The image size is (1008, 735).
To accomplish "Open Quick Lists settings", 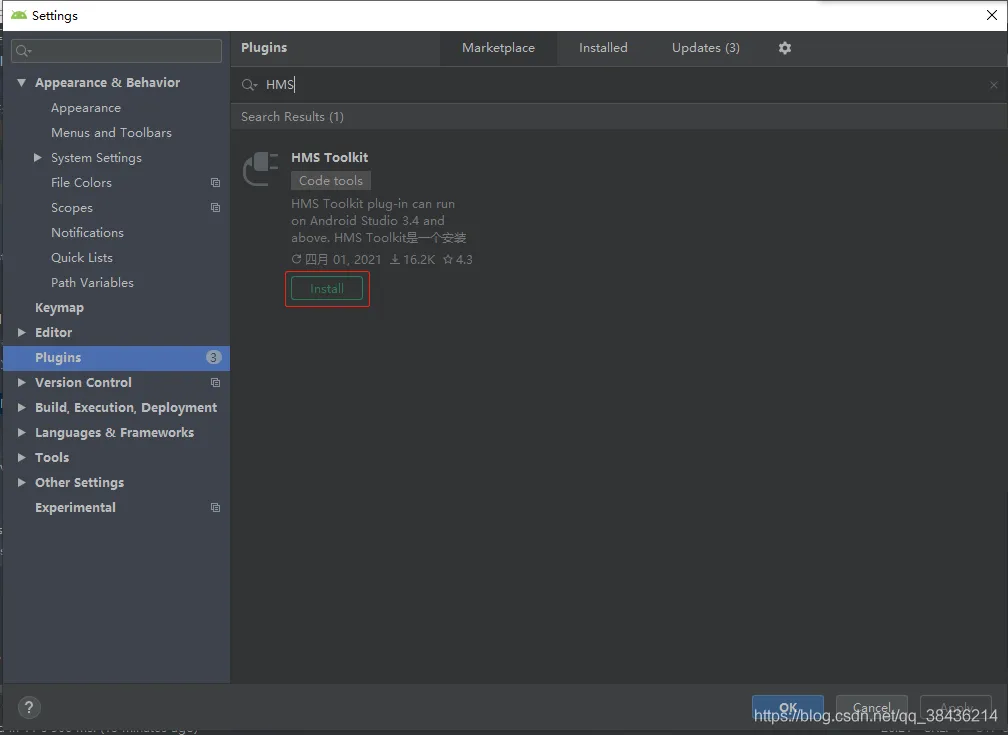I will tap(82, 258).
